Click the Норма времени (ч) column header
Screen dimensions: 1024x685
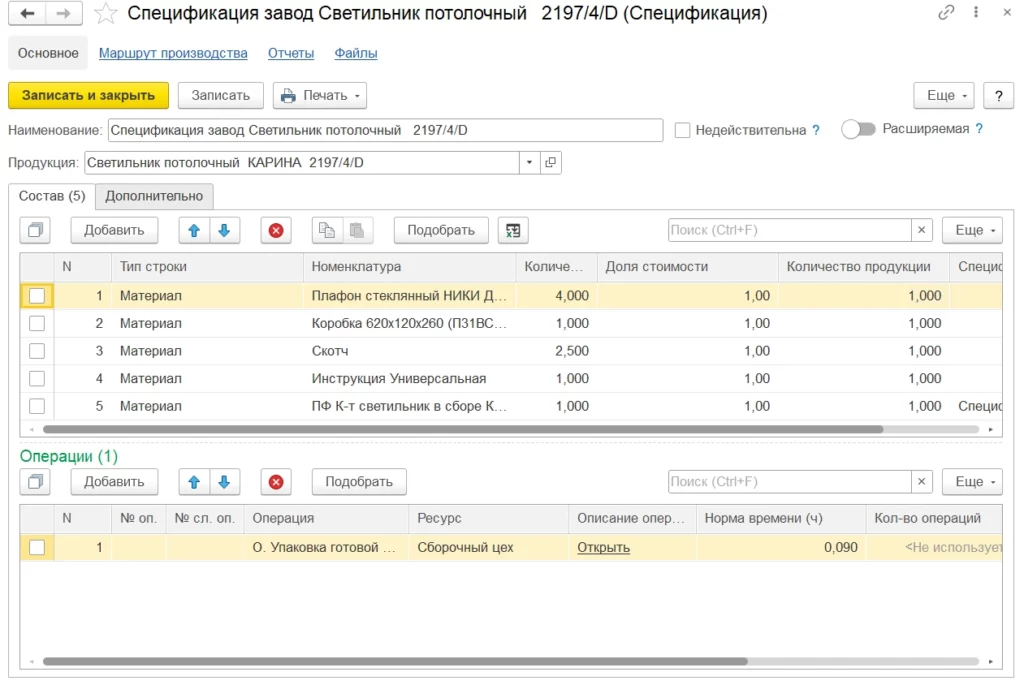[781, 518]
